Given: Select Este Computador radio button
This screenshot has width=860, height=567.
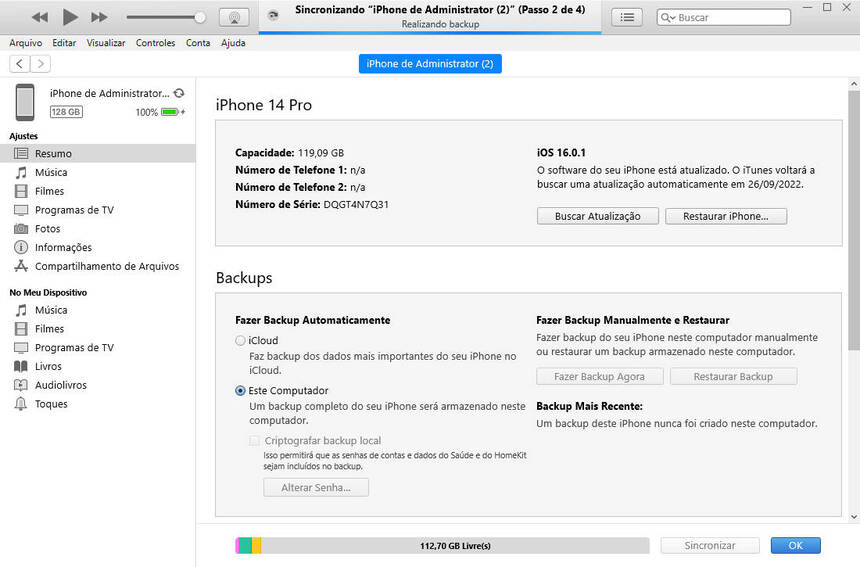Looking at the screenshot, I should click(240, 391).
